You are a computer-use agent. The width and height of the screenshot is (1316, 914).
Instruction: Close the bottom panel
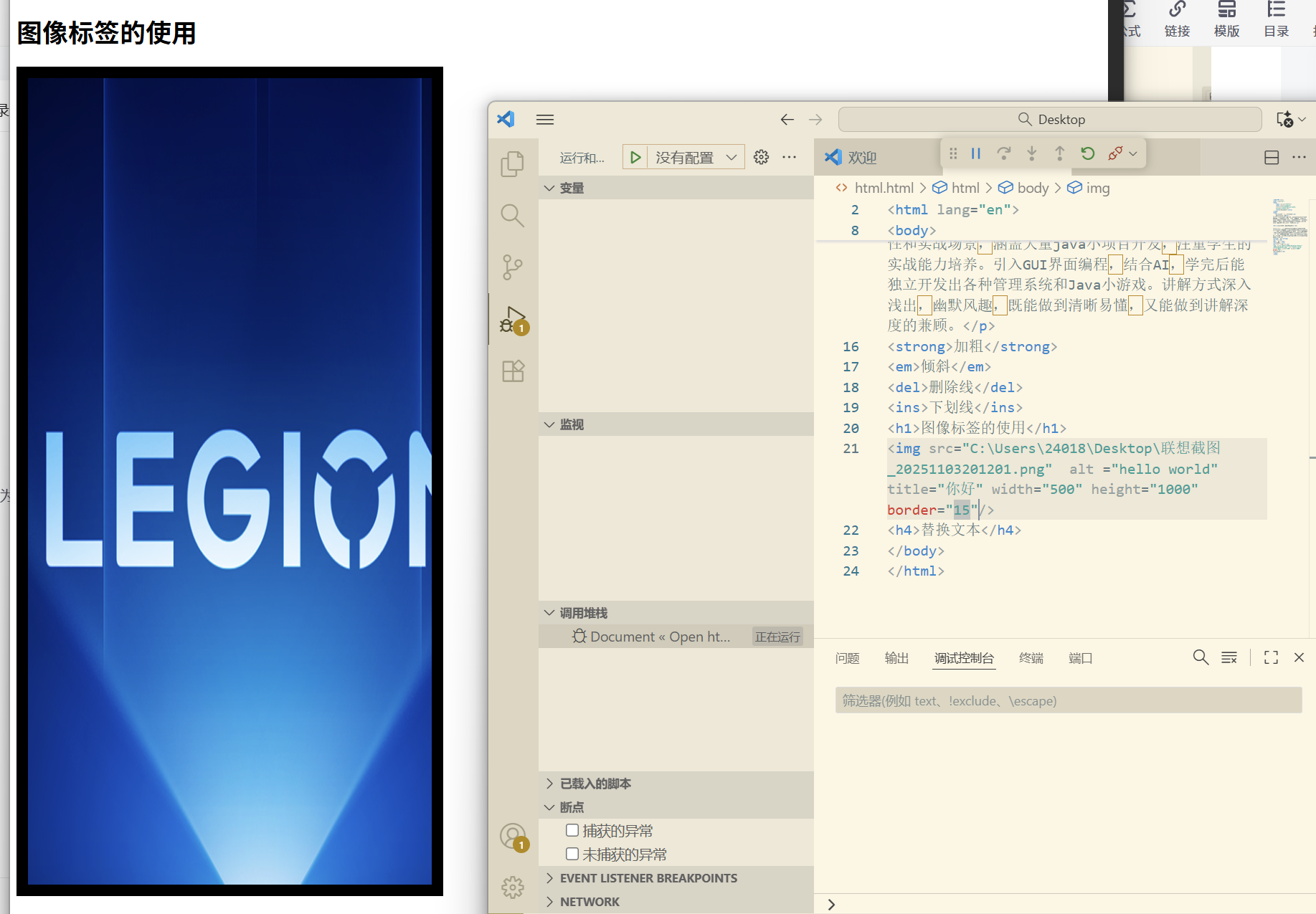tap(1299, 657)
